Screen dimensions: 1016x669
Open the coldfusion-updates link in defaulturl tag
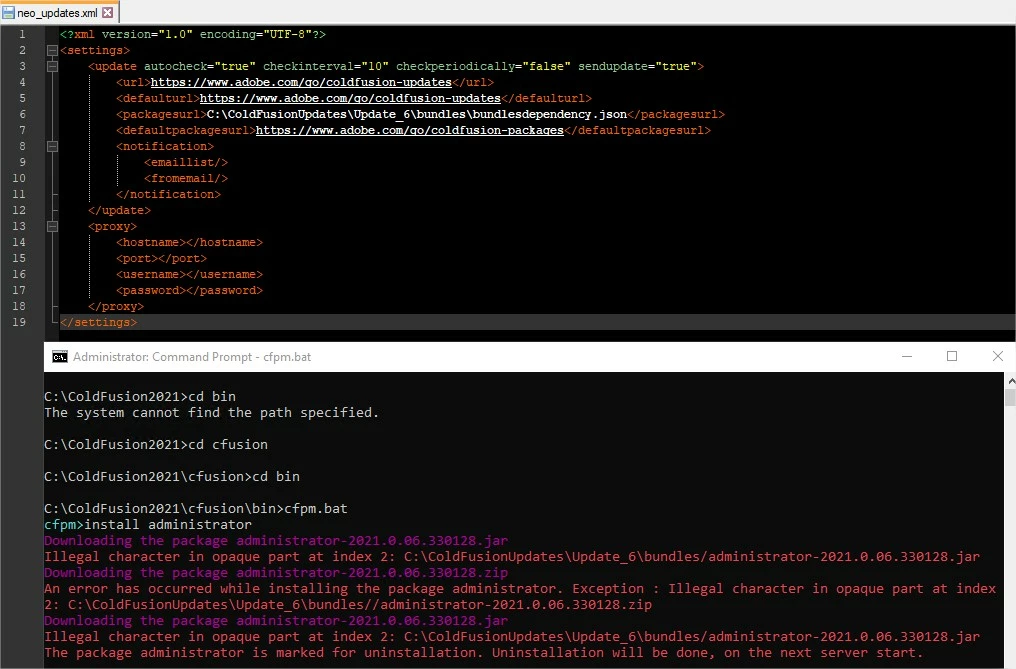pyautogui.click(x=350, y=98)
